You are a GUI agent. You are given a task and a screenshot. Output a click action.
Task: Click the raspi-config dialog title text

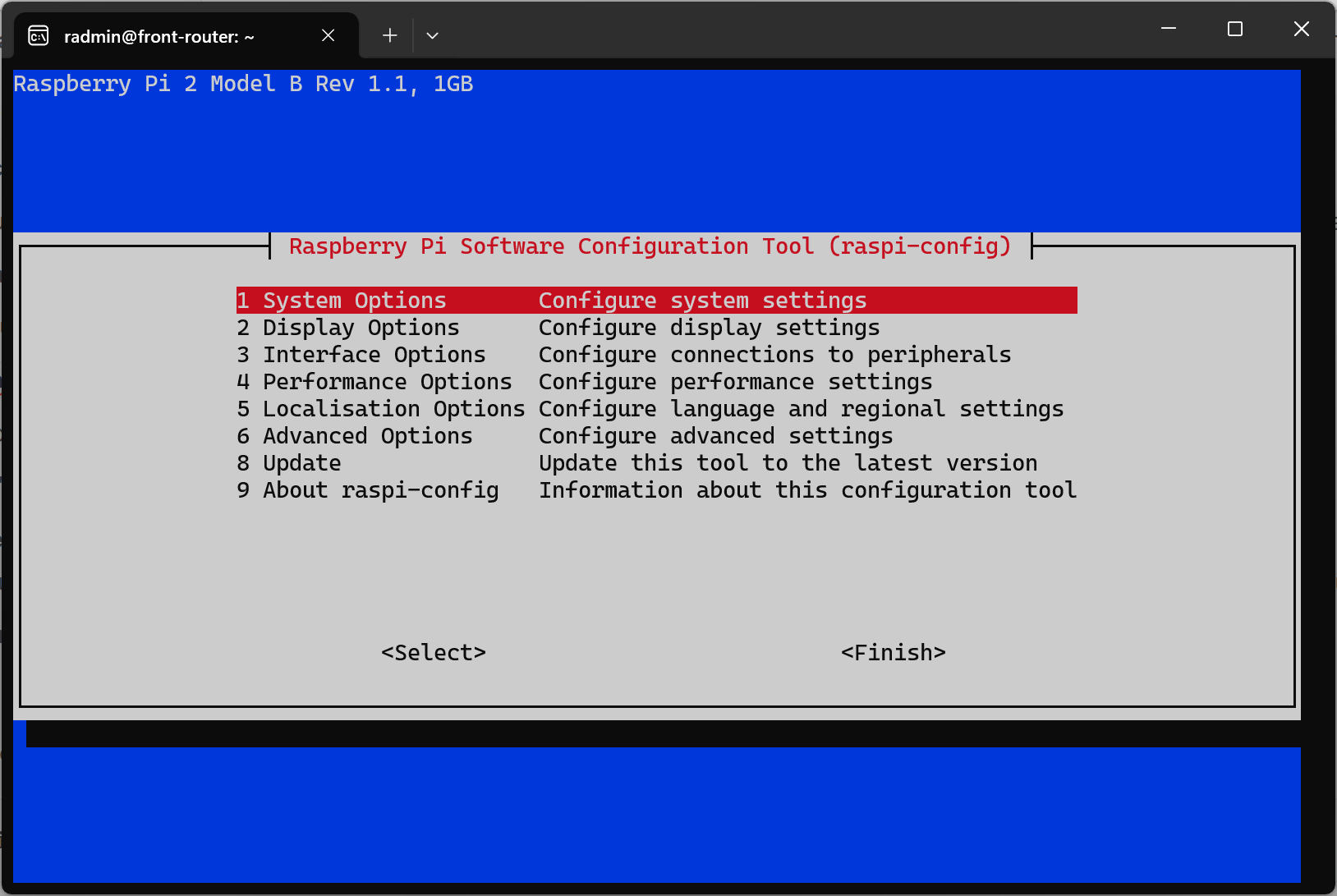point(650,246)
